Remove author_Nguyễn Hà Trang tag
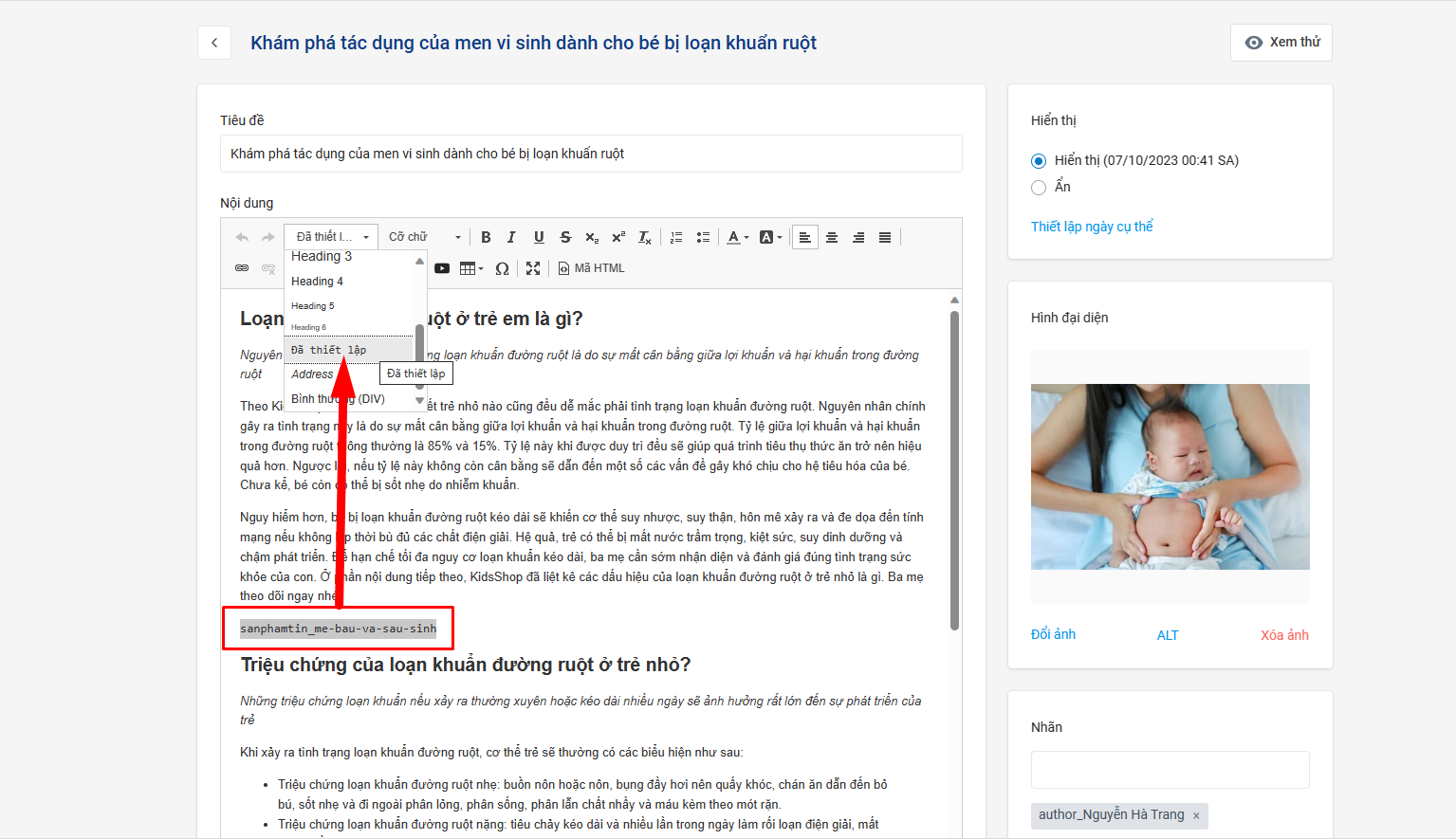Viewport: 1456px width, 839px height. [x=1196, y=816]
